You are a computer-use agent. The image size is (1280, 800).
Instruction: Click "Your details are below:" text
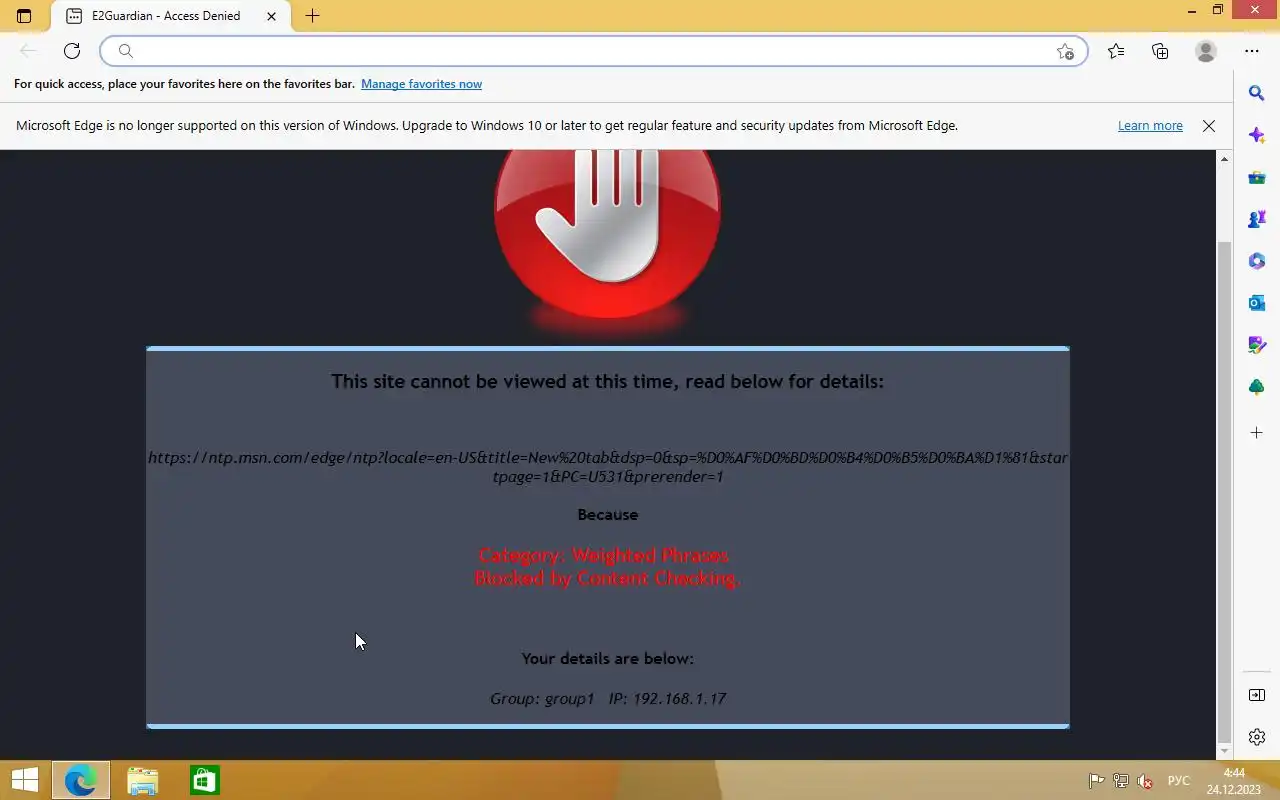[608, 658]
